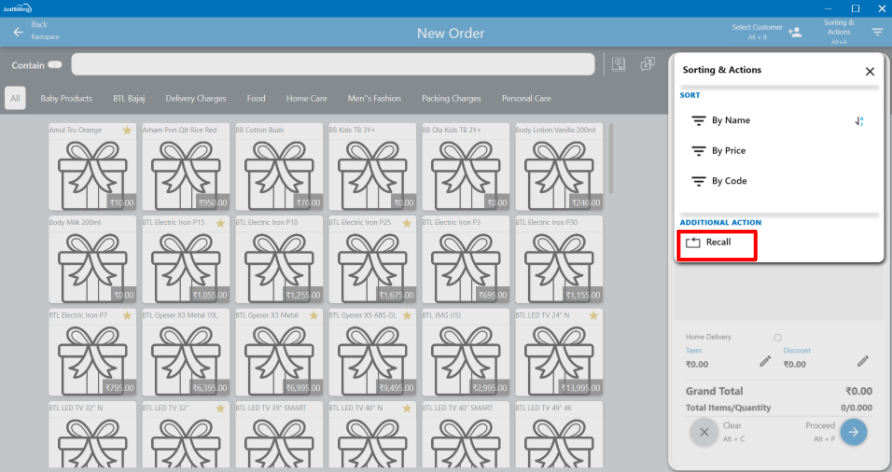Click the Back arrow icon
The image size is (892, 472).
[17, 32]
